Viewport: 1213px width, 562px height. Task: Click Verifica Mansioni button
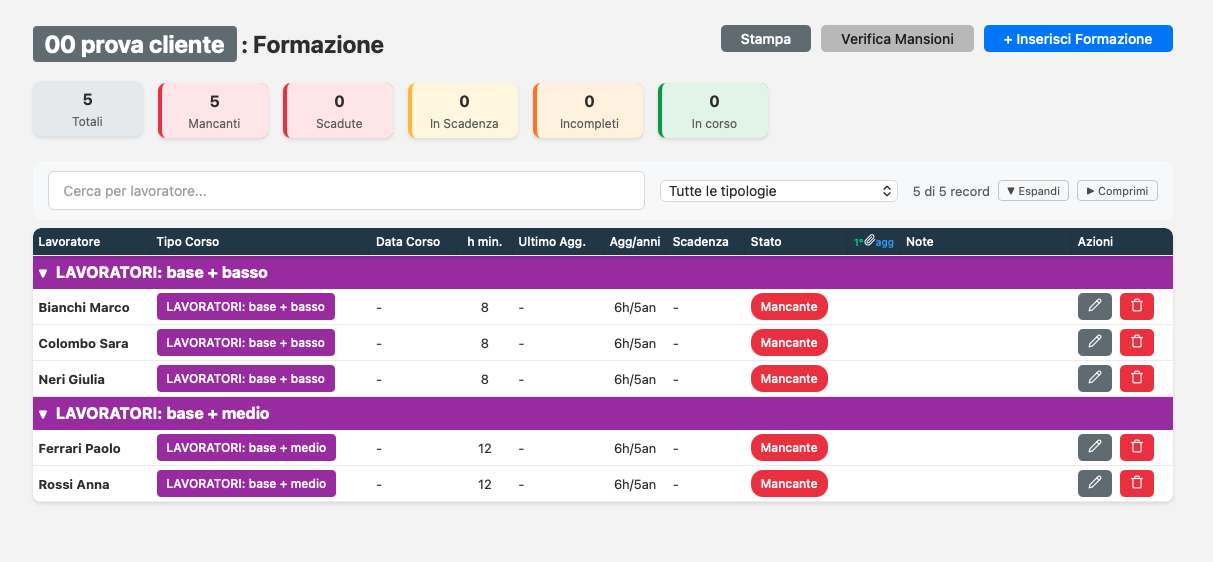pos(897,39)
